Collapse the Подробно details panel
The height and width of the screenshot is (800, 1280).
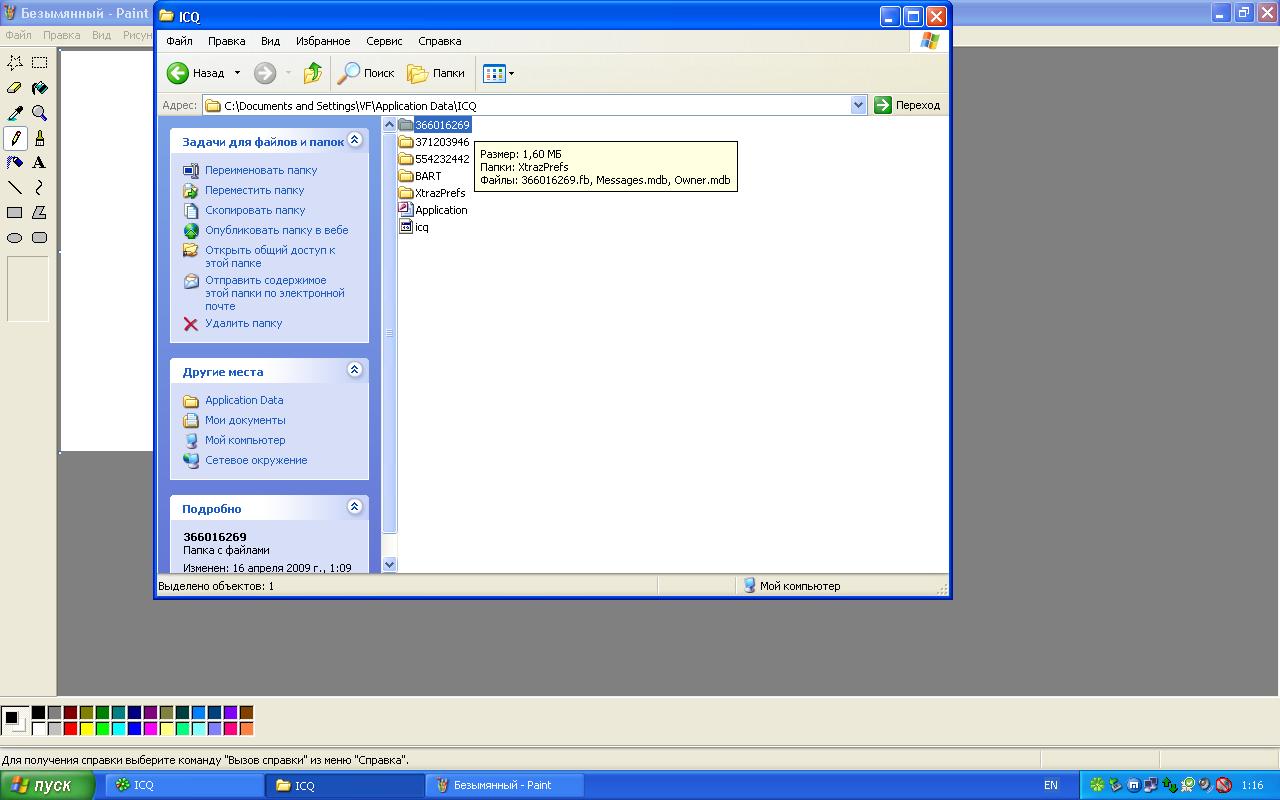(354, 507)
